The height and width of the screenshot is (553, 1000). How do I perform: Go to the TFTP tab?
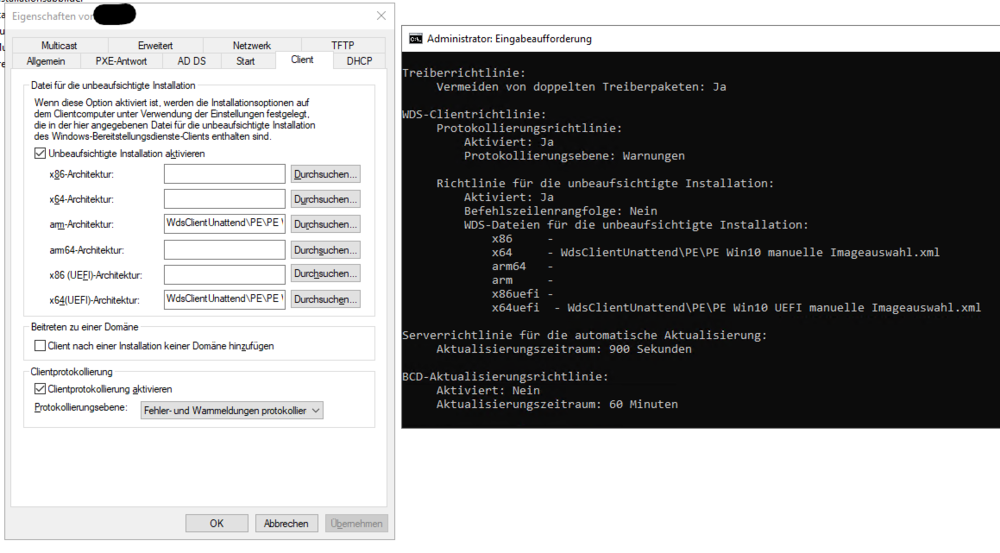(x=342, y=46)
